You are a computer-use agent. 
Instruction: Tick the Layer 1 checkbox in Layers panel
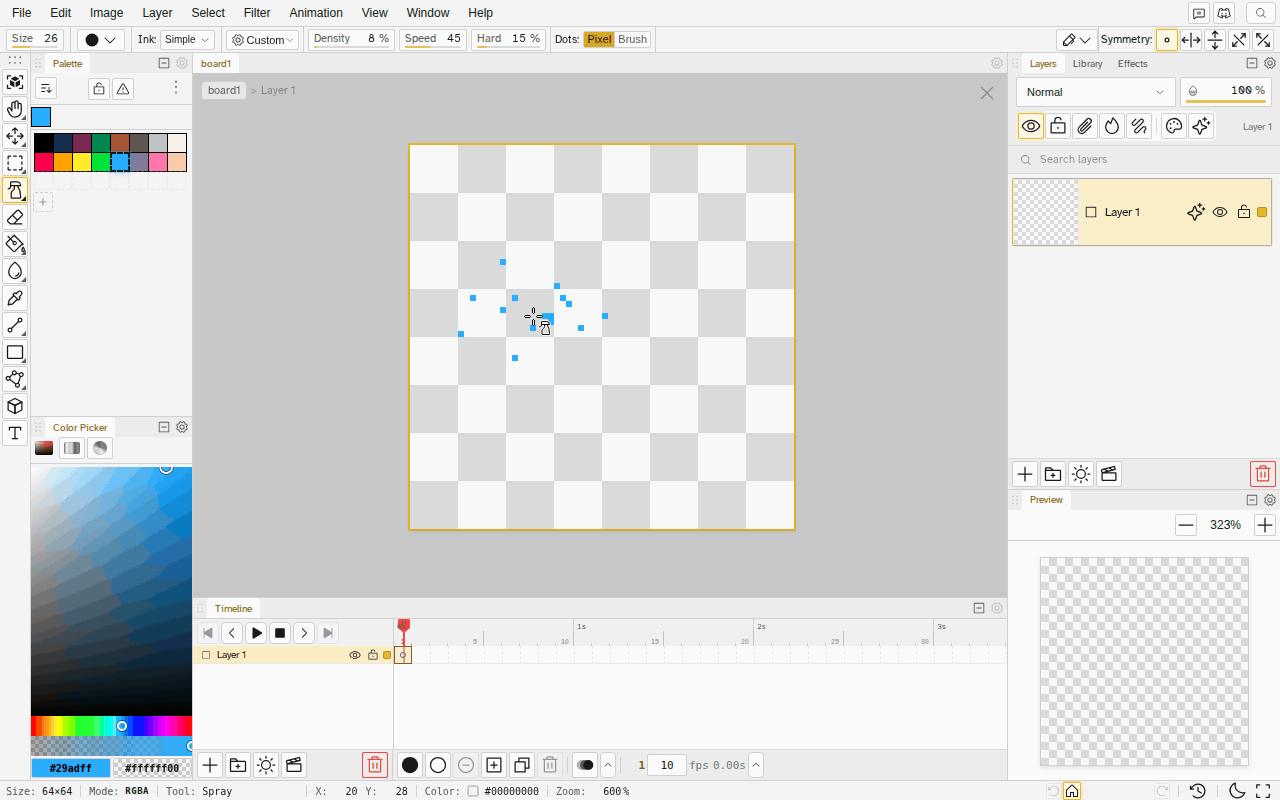(1091, 212)
